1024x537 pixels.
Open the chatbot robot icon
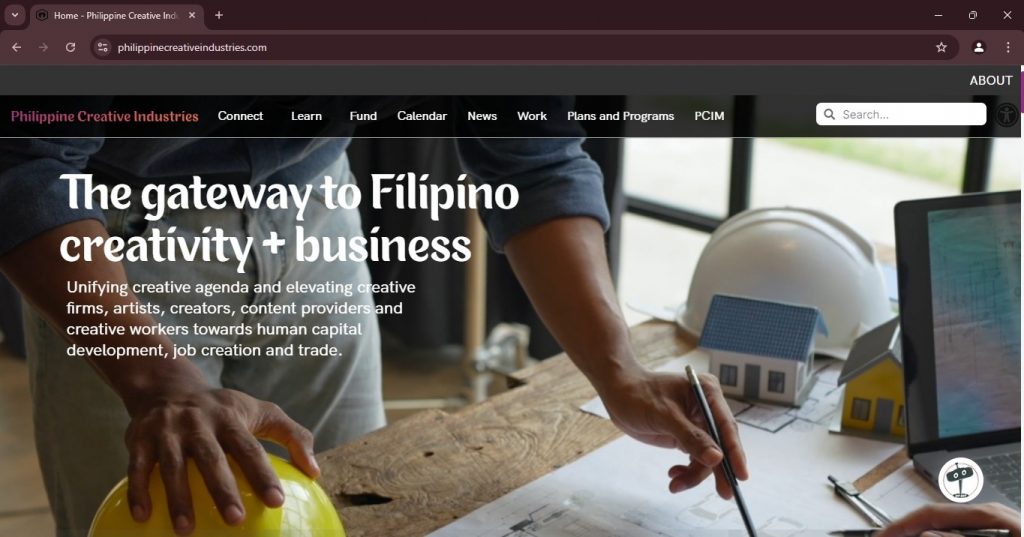coord(961,480)
